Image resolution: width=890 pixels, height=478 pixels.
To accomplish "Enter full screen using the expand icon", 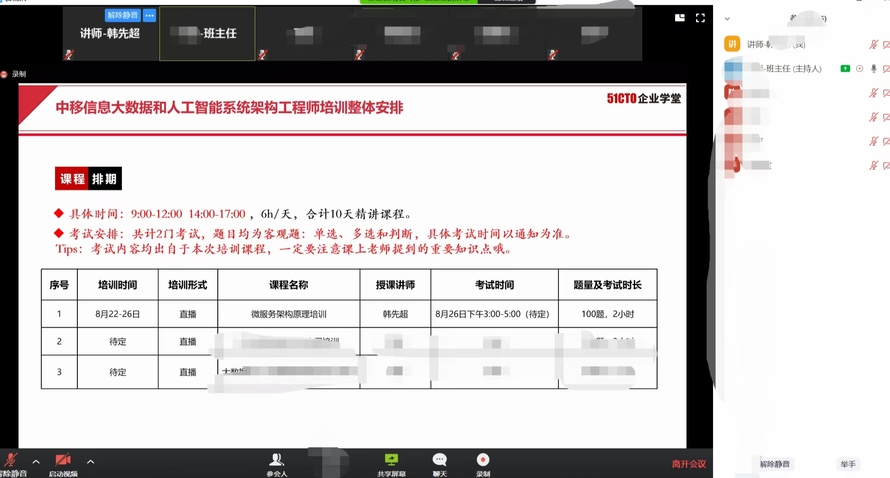I will click(x=700, y=18).
